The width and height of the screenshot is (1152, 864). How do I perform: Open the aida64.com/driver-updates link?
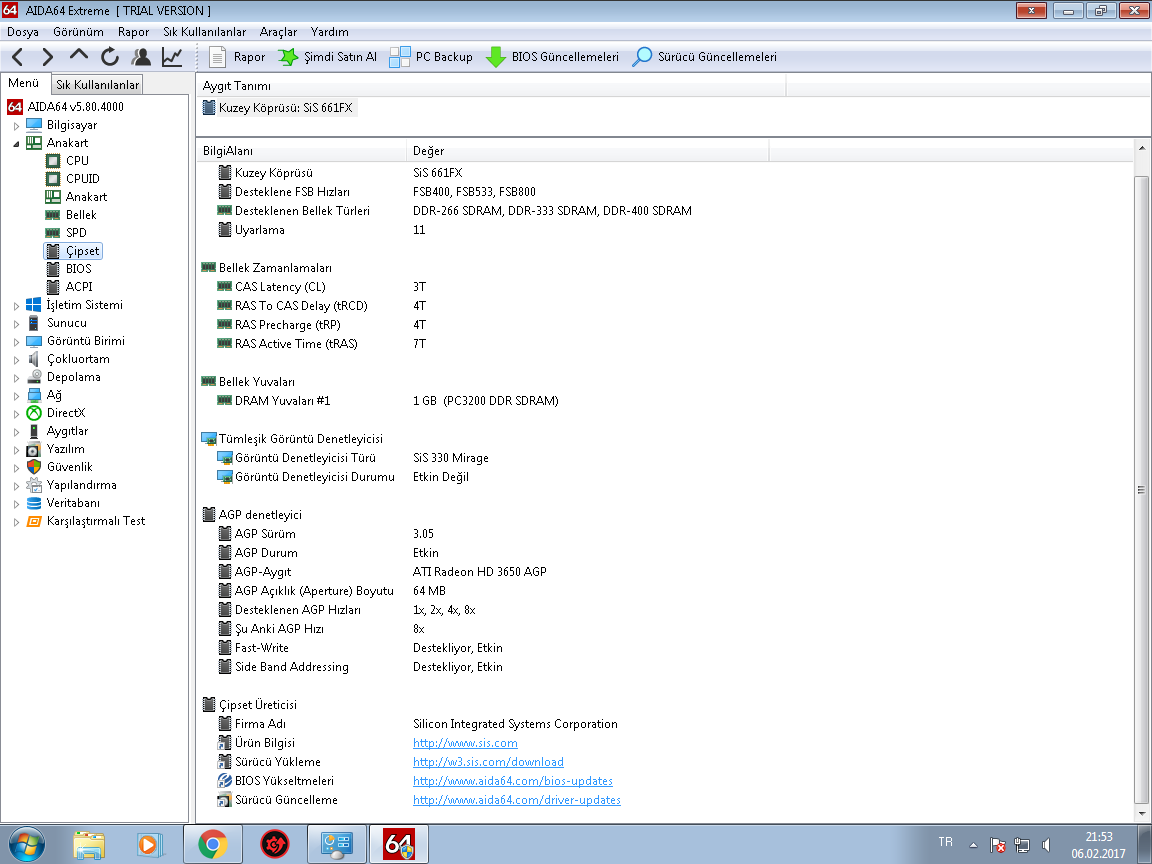coord(516,800)
